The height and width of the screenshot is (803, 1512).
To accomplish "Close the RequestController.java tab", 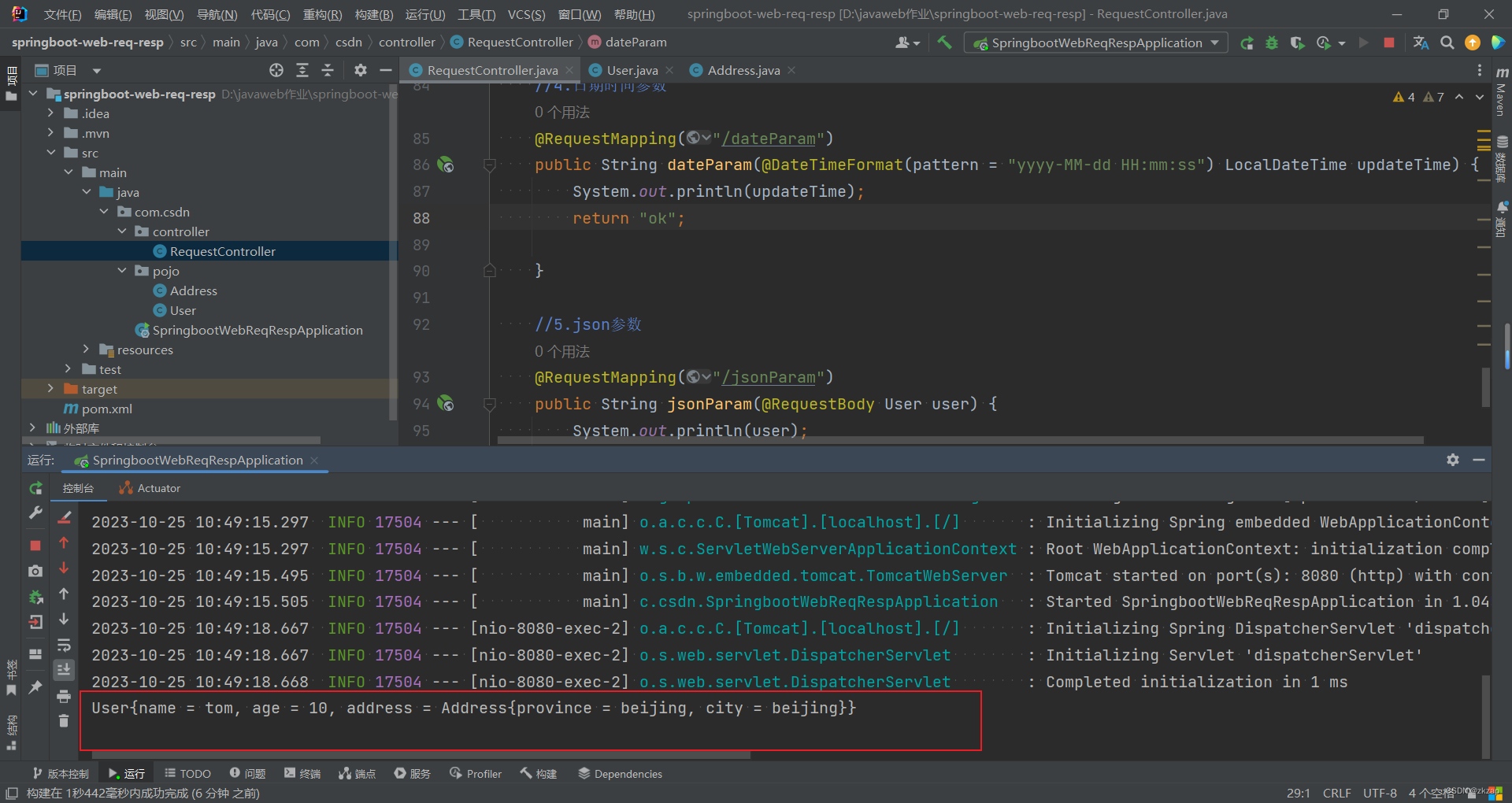I will pos(569,70).
